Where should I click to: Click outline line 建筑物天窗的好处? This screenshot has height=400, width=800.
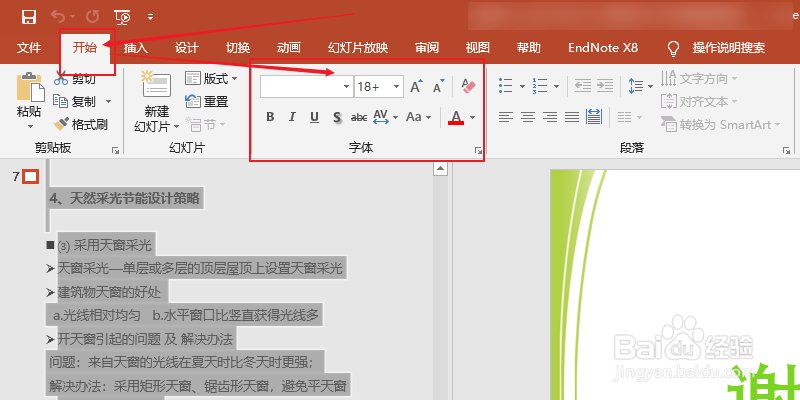[x=109, y=292]
